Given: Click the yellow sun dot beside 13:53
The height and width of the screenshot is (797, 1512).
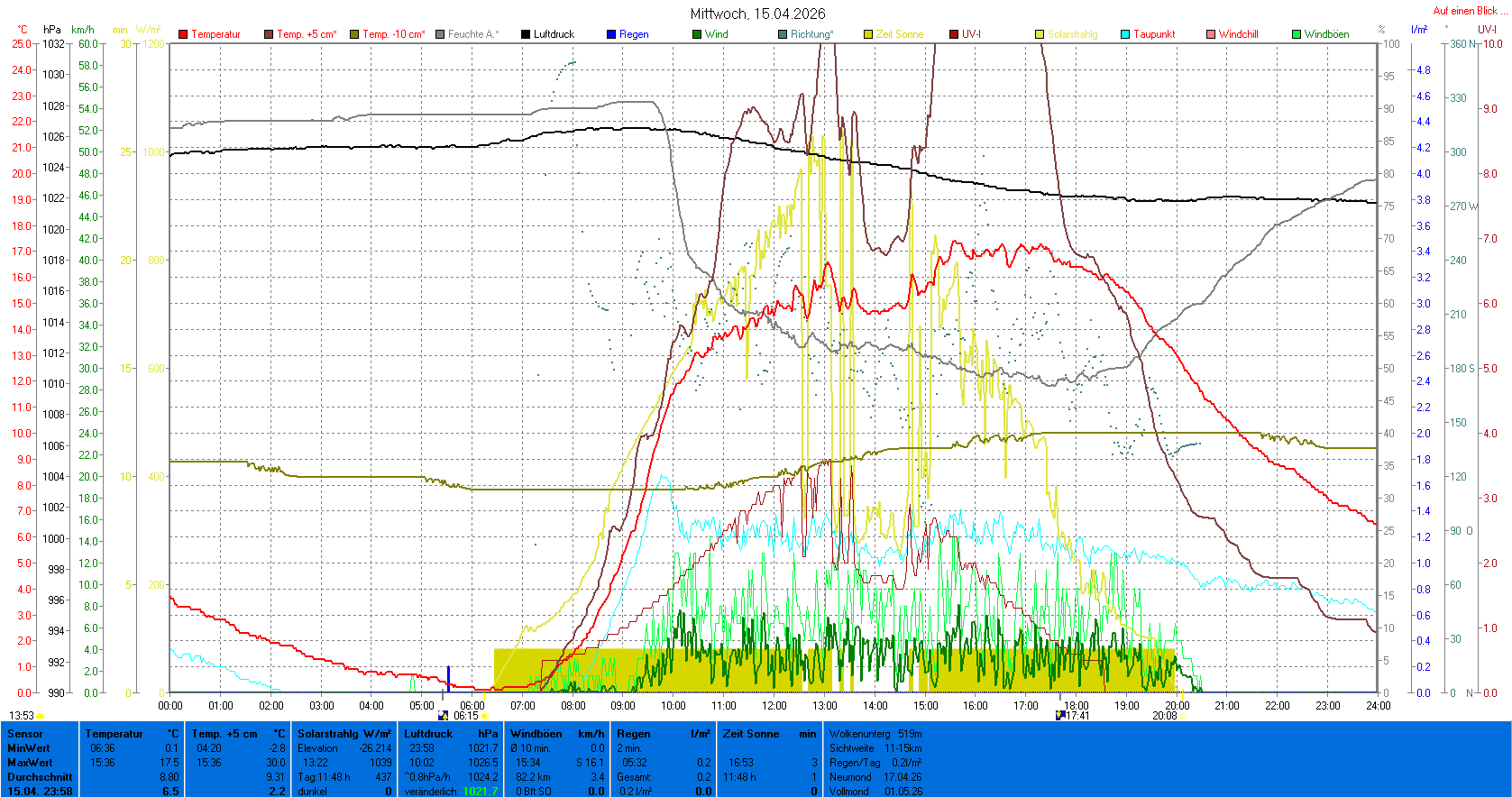Looking at the screenshot, I should (x=41, y=716).
